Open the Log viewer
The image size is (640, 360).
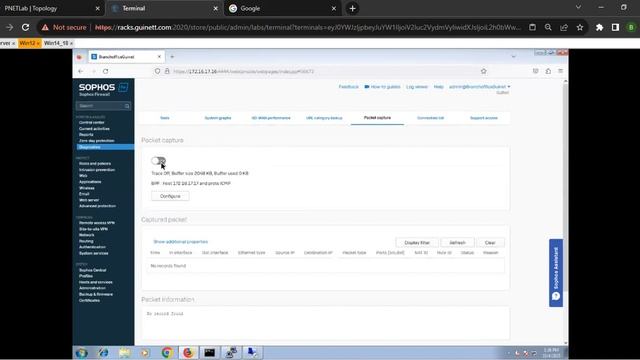(417, 87)
